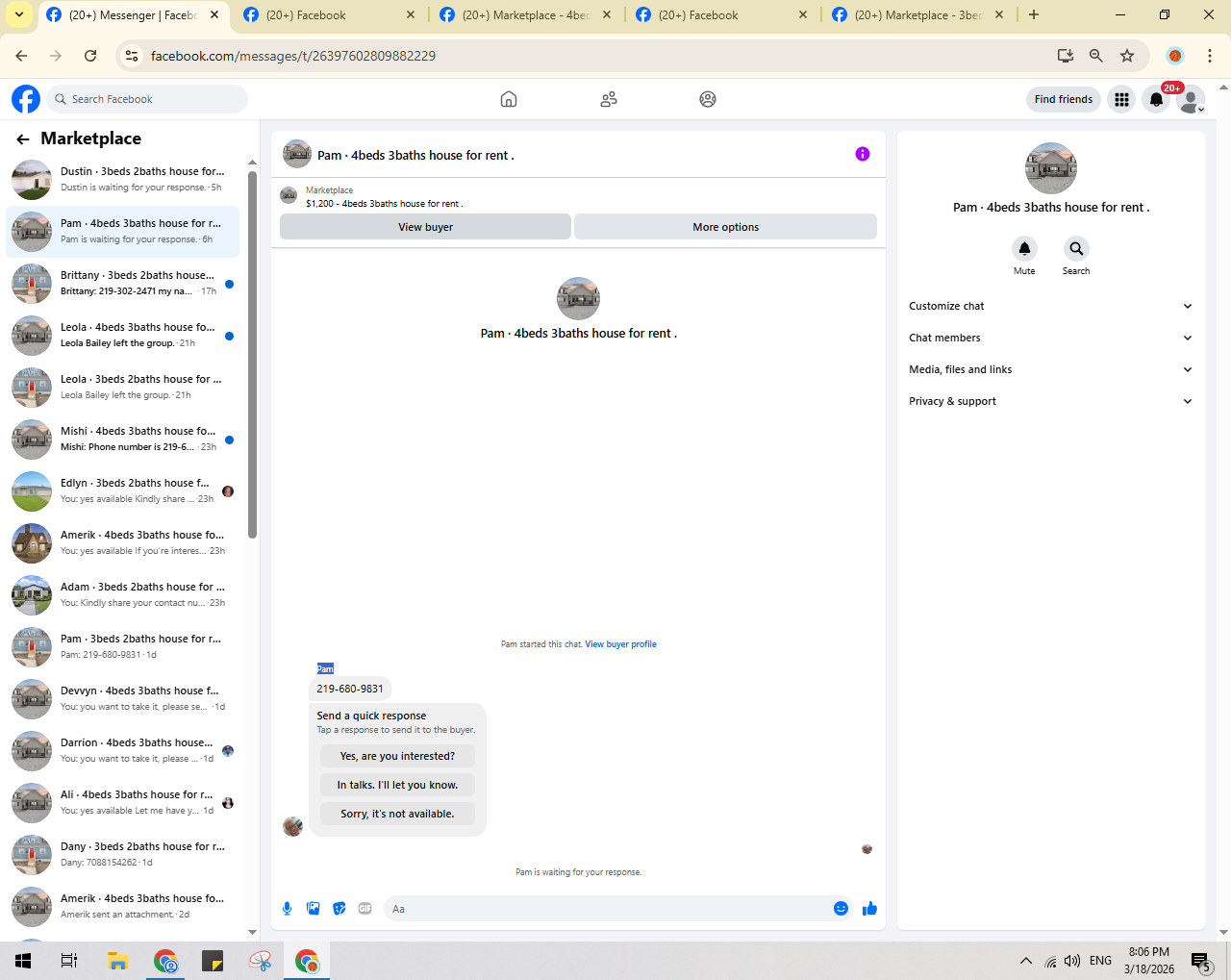This screenshot has height=980, width=1231.
Task: Mute this conversation with the bell icon
Action: 1024,249
